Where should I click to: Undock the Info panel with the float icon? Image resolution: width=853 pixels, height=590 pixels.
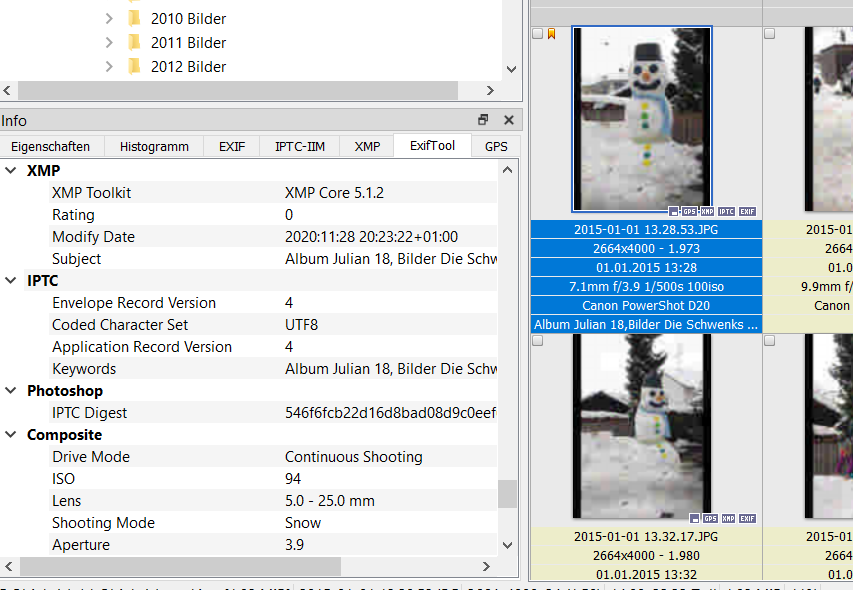click(x=483, y=120)
